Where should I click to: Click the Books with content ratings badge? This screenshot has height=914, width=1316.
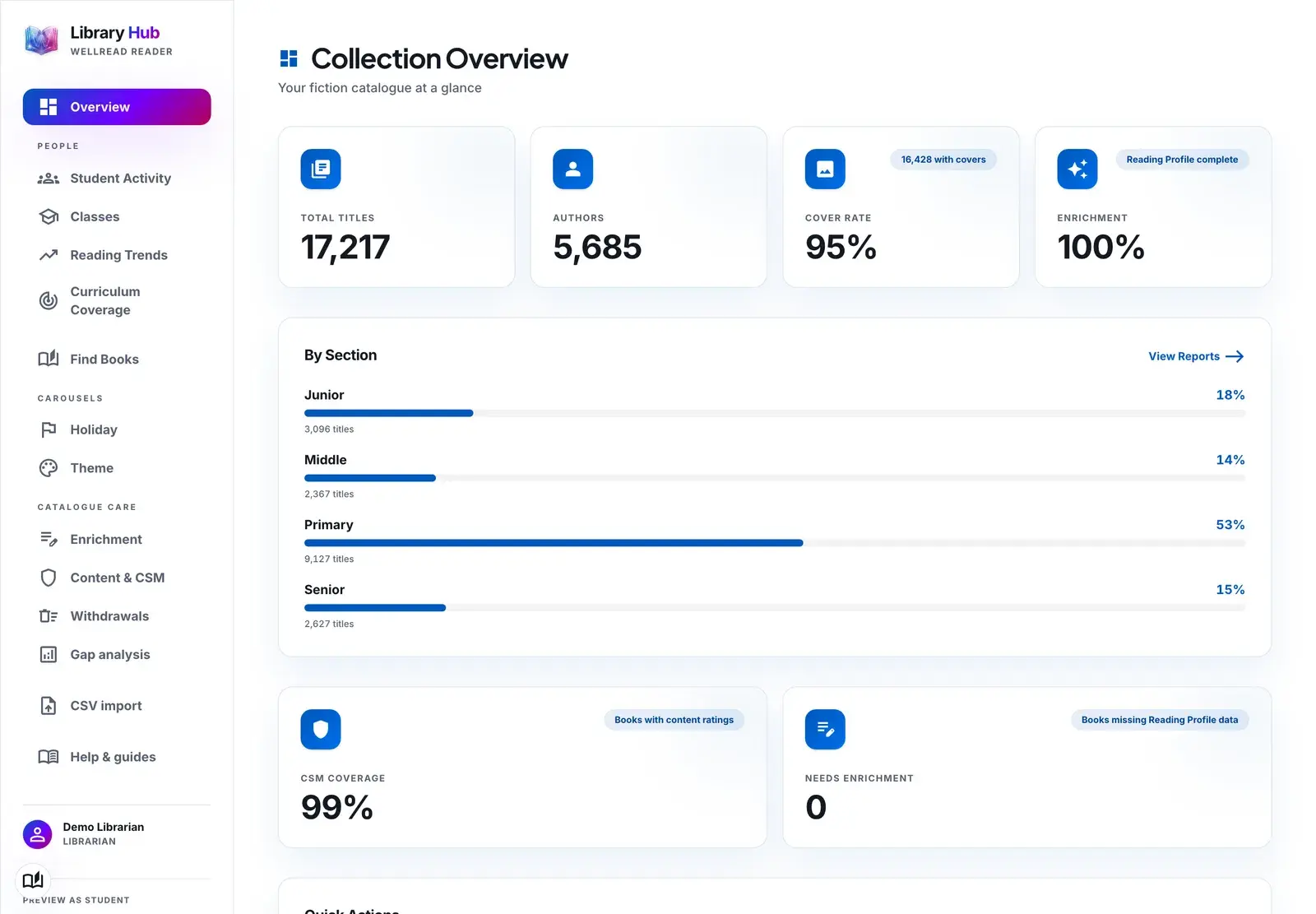pyautogui.click(x=674, y=720)
